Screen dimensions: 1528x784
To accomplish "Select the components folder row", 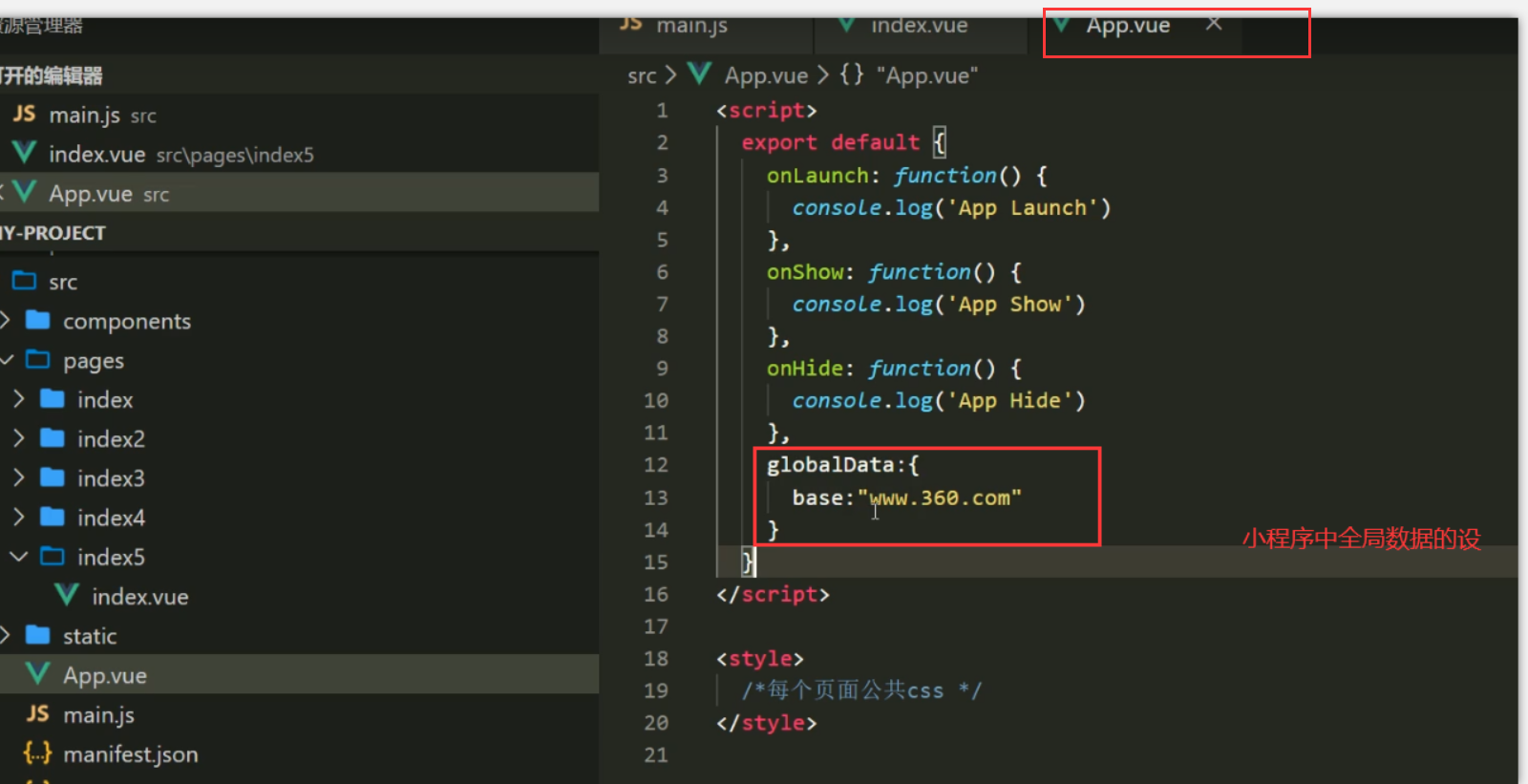I will pos(299,321).
